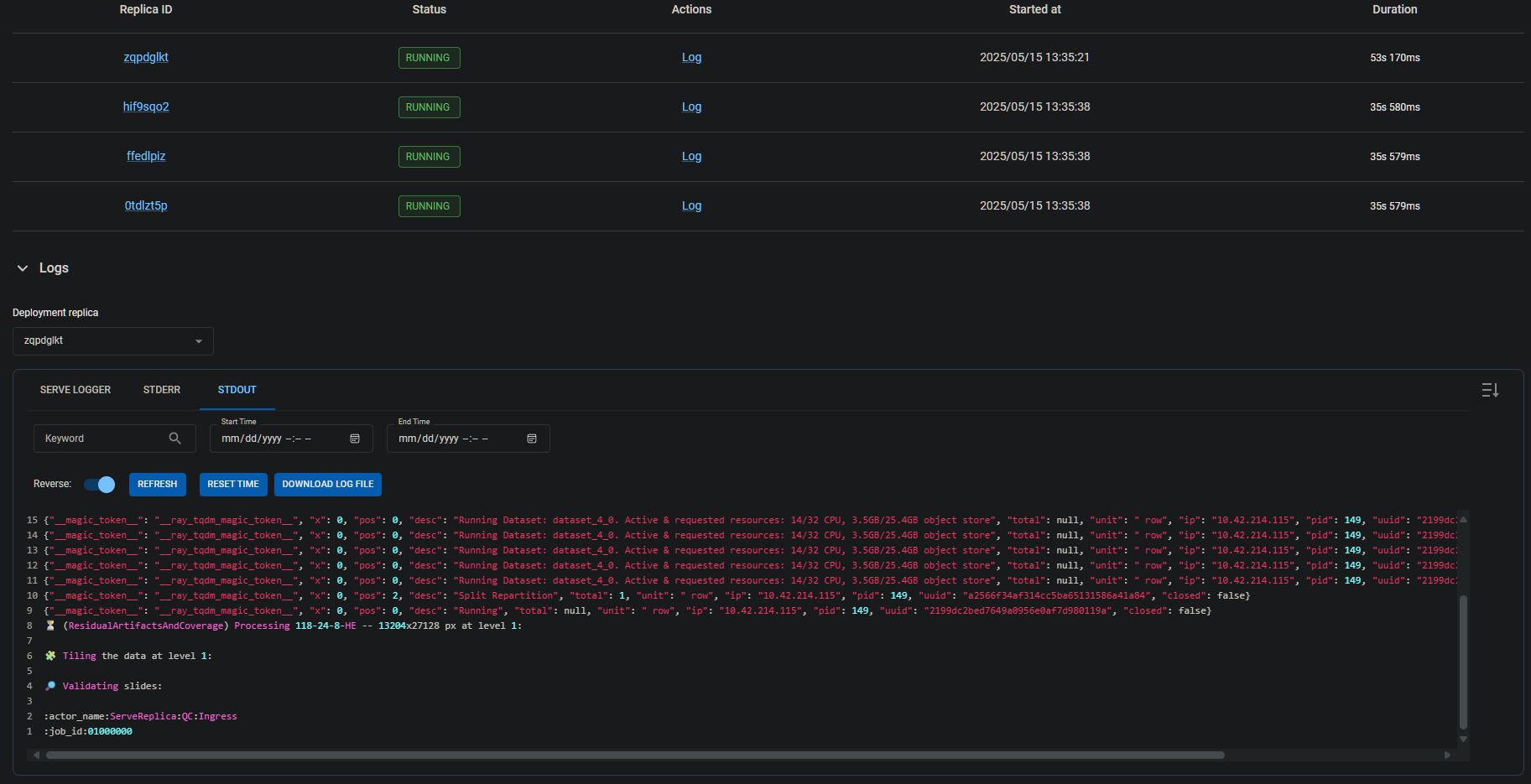1531x784 pixels.
Task: Switch to the SERVE LOGGER tab
Action: pos(76,390)
